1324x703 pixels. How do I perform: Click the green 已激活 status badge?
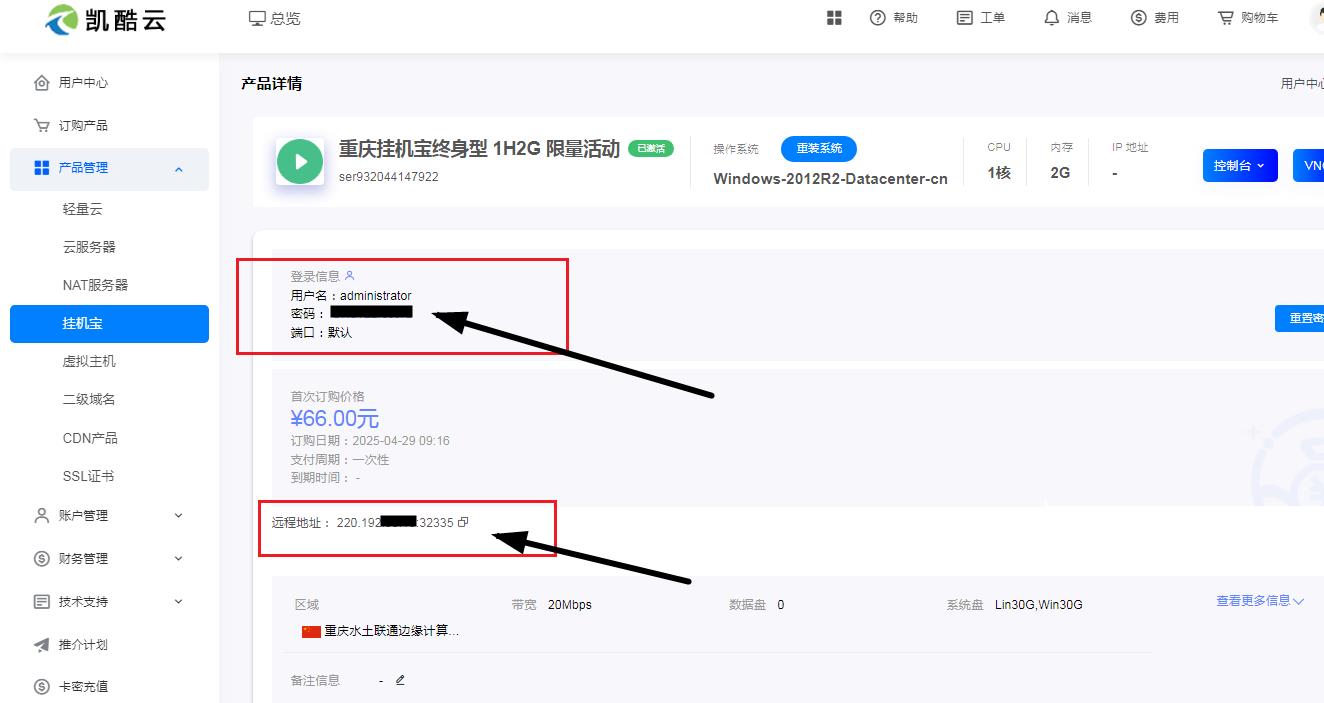point(651,149)
